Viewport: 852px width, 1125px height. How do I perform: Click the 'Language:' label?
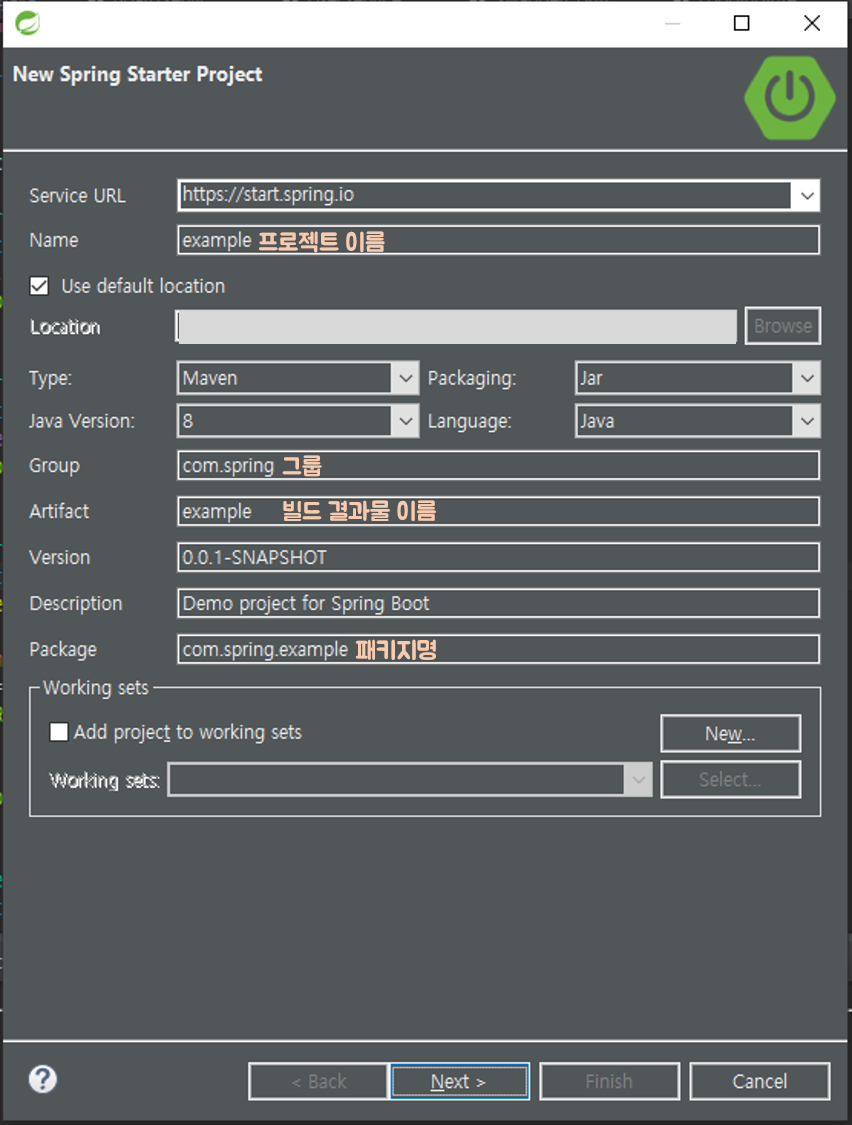click(x=469, y=422)
